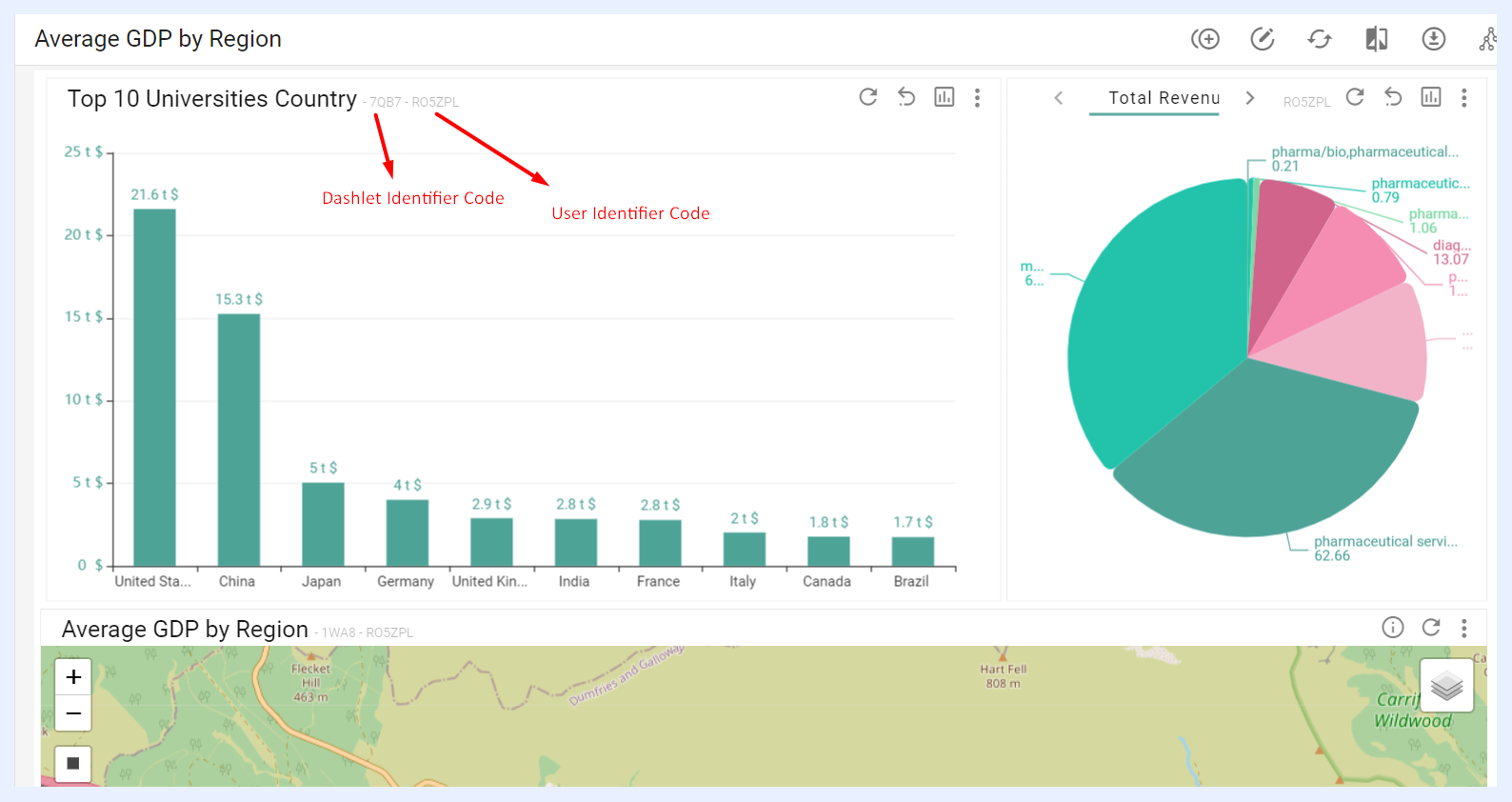Open the Total Revenue dashlet more menu

[x=1464, y=97]
